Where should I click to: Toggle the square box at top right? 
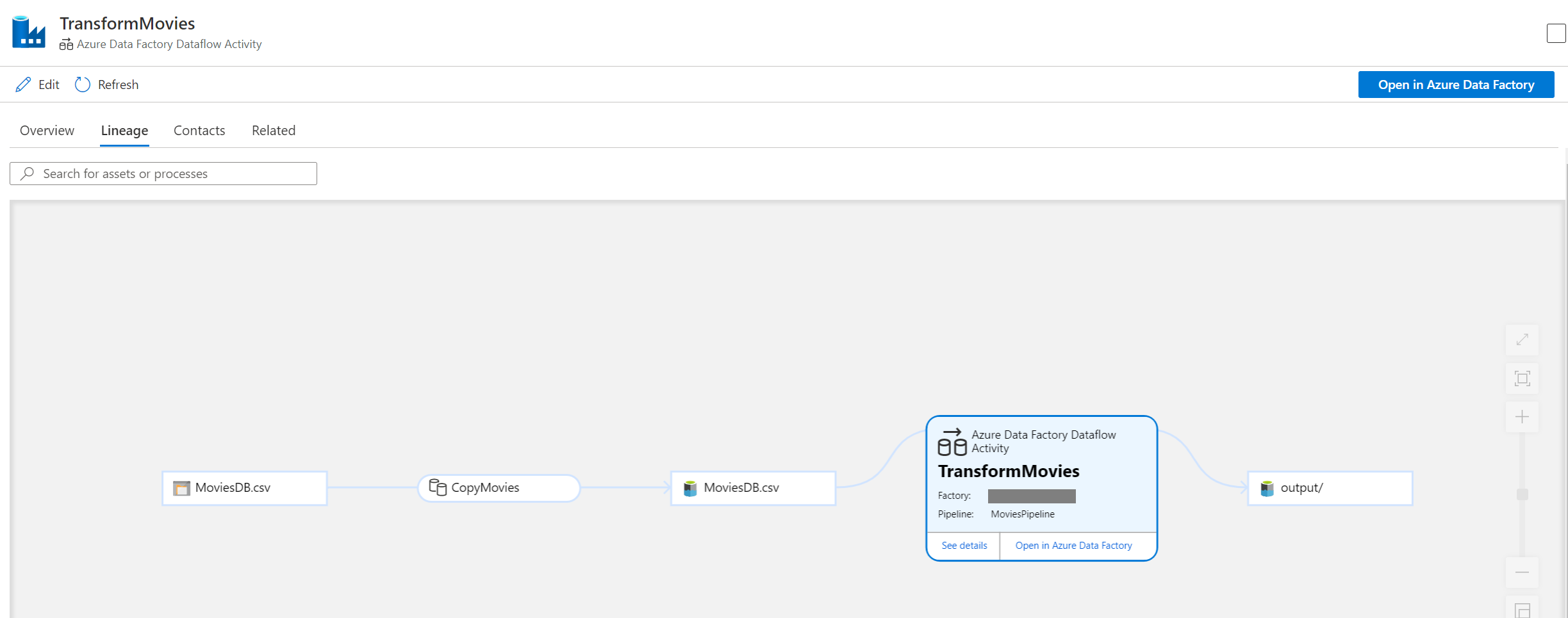(x=1556, y=33)
